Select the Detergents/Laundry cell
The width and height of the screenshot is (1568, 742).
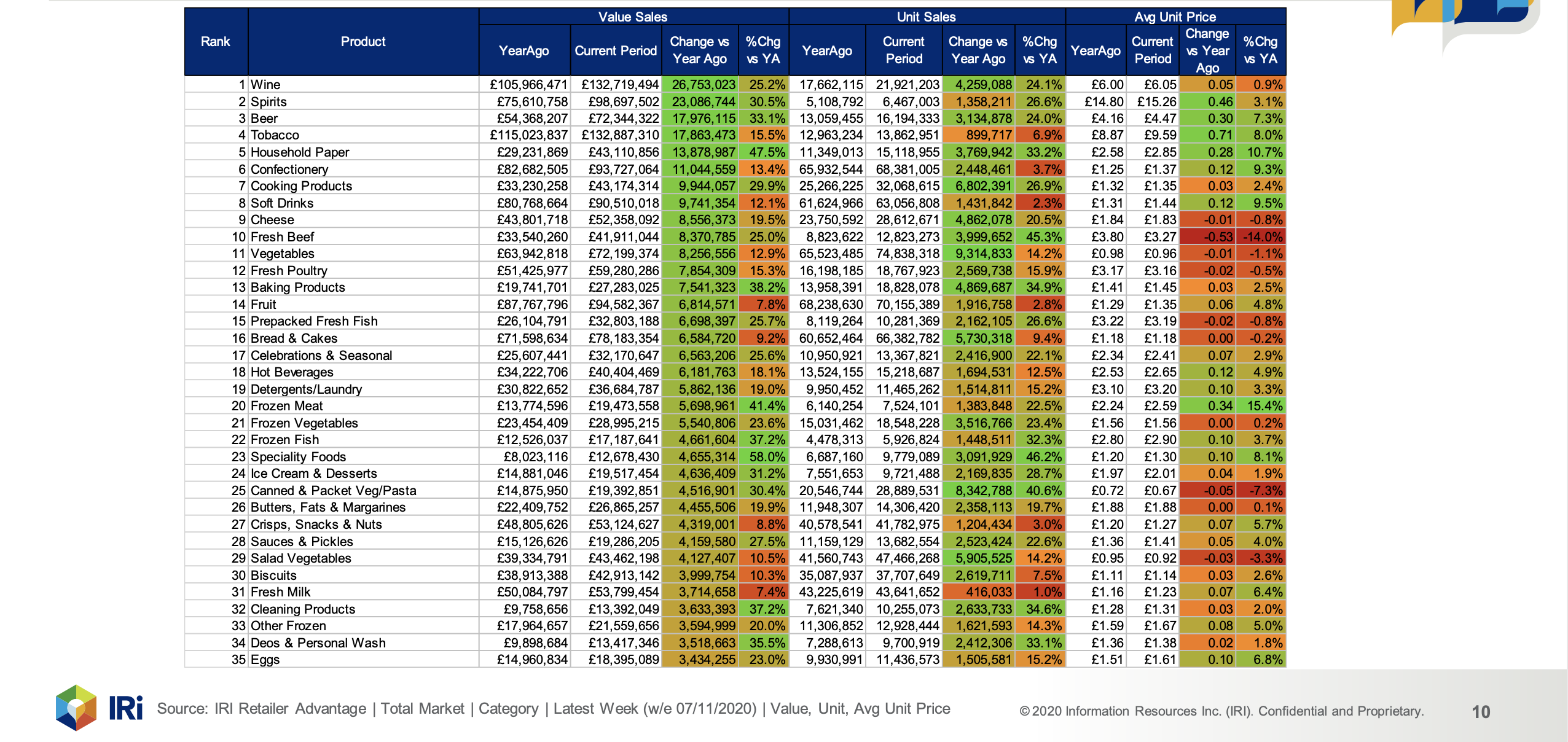point(363,389)
